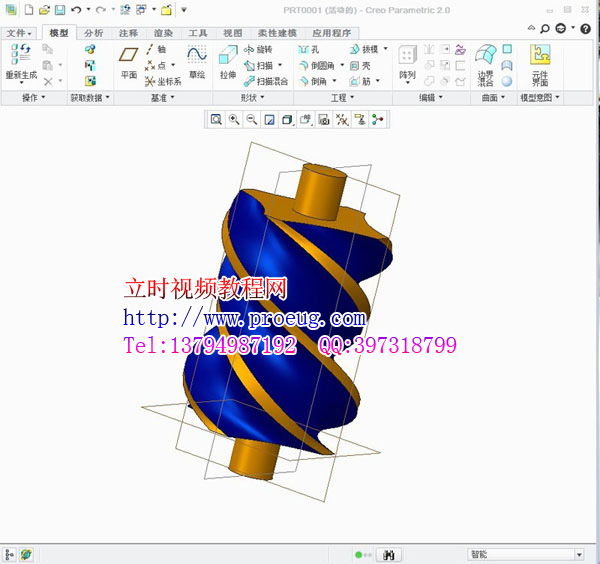Expand the 筋 rib dropdown arrow
This screenshot has width=600, height=564.
[x=378, y=81]
